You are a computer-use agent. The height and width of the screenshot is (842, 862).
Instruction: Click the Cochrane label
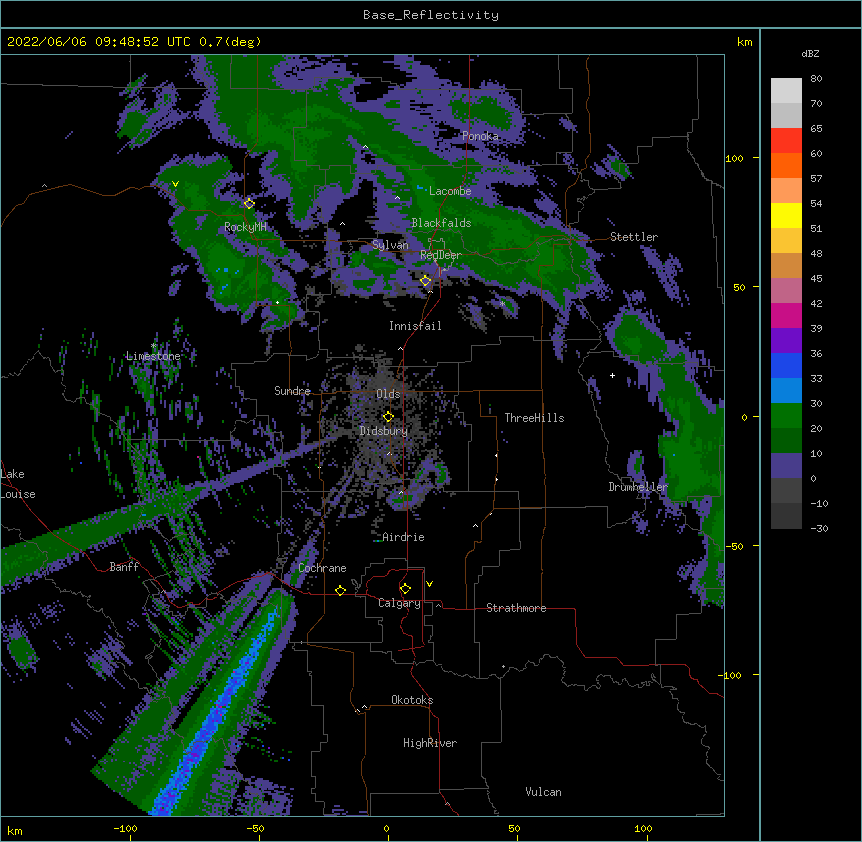coord(322,568)
